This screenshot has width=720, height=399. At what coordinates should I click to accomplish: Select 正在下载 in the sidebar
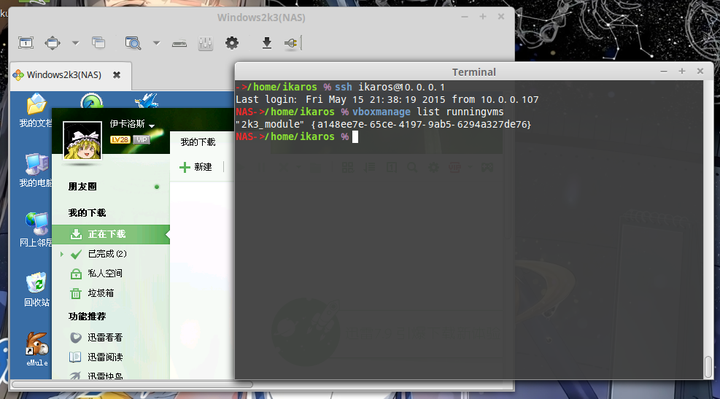tap(111, 234)
